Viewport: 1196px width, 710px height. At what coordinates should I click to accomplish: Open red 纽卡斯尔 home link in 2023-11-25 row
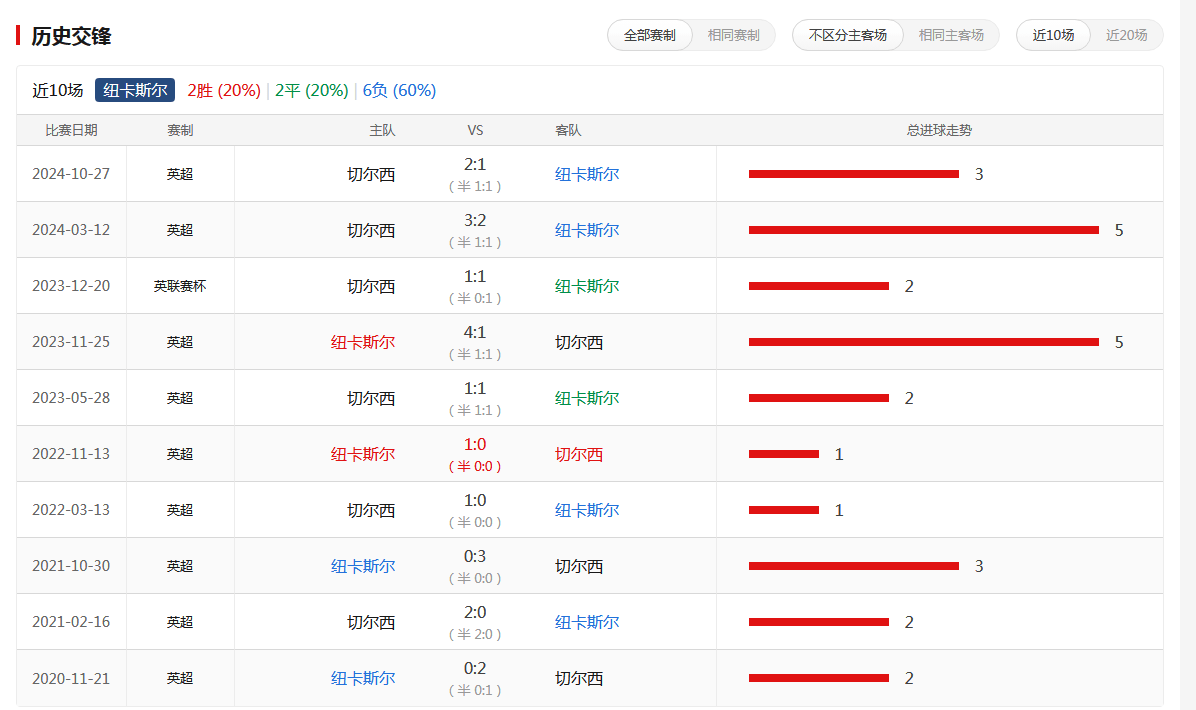pyautogui.click(x=363, y=342)
